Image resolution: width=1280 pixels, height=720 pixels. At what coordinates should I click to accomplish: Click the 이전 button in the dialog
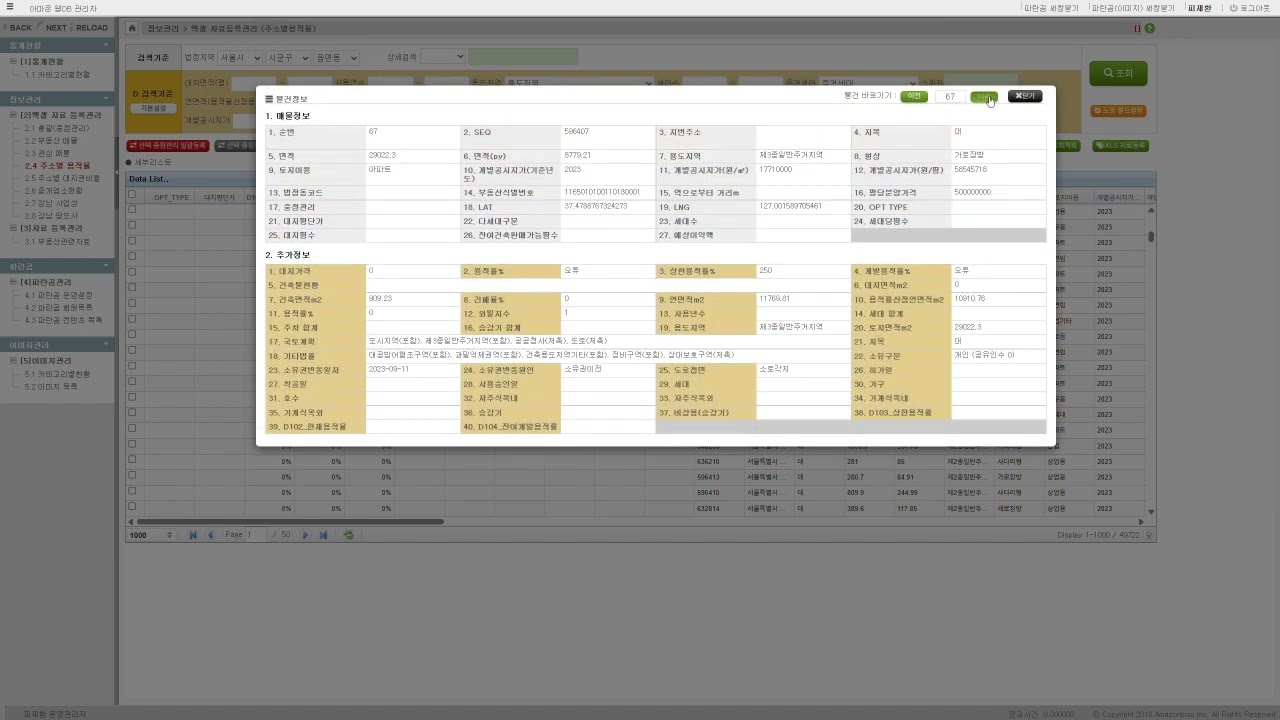(914, 96)
